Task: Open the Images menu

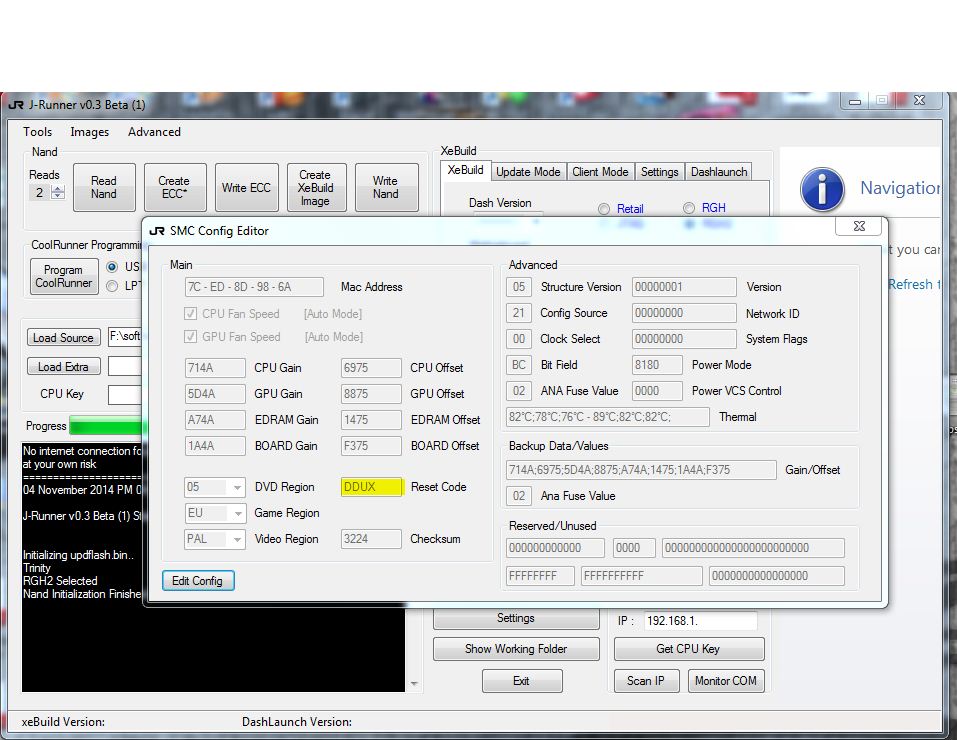Action: click(x=90, y=132)
